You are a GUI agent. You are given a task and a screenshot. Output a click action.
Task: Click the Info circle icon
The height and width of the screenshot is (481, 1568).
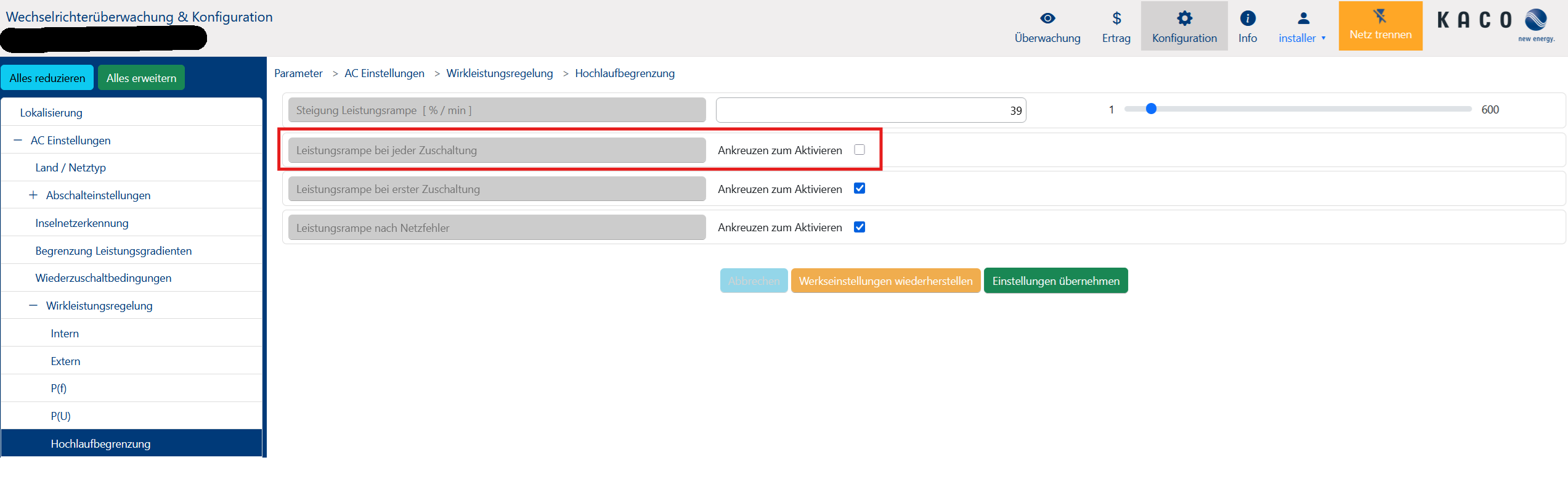coord(1248,18)
